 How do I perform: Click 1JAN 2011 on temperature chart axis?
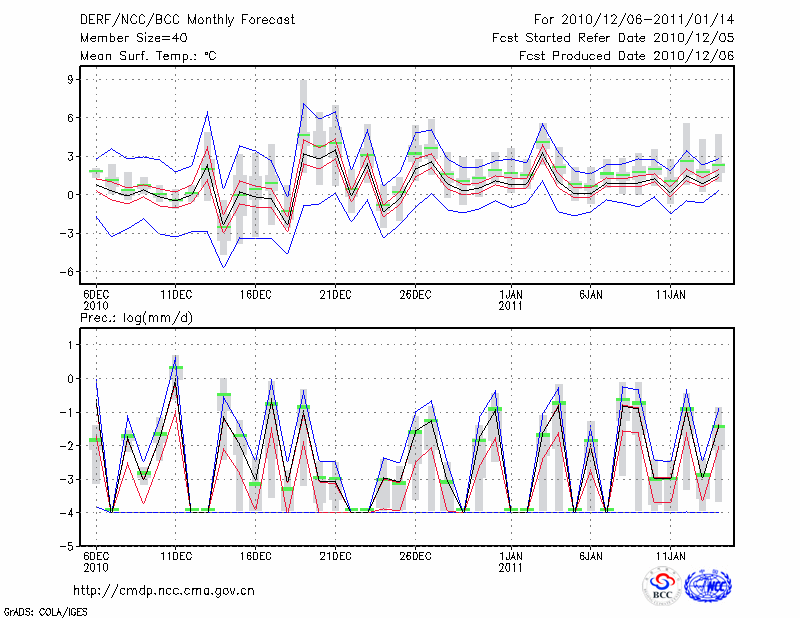pyautogui.click(x=511, y=299)
